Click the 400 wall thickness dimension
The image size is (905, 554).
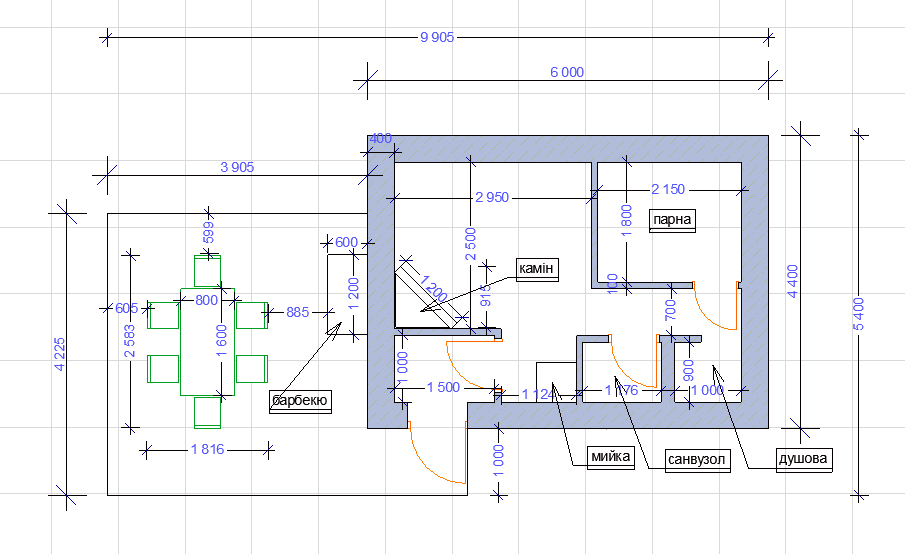(380, 138)
